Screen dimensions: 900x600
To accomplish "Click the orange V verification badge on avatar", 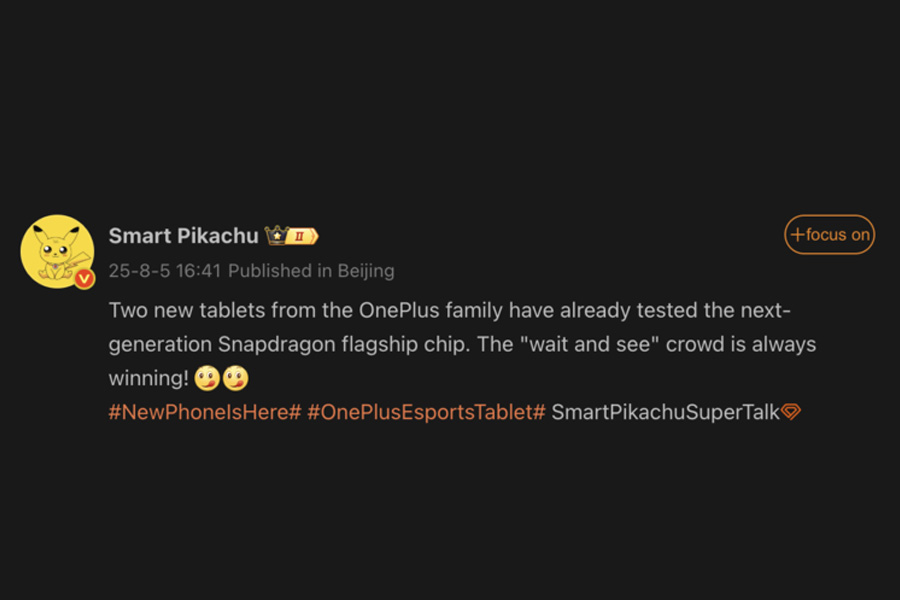I will [x=82, y=279].
